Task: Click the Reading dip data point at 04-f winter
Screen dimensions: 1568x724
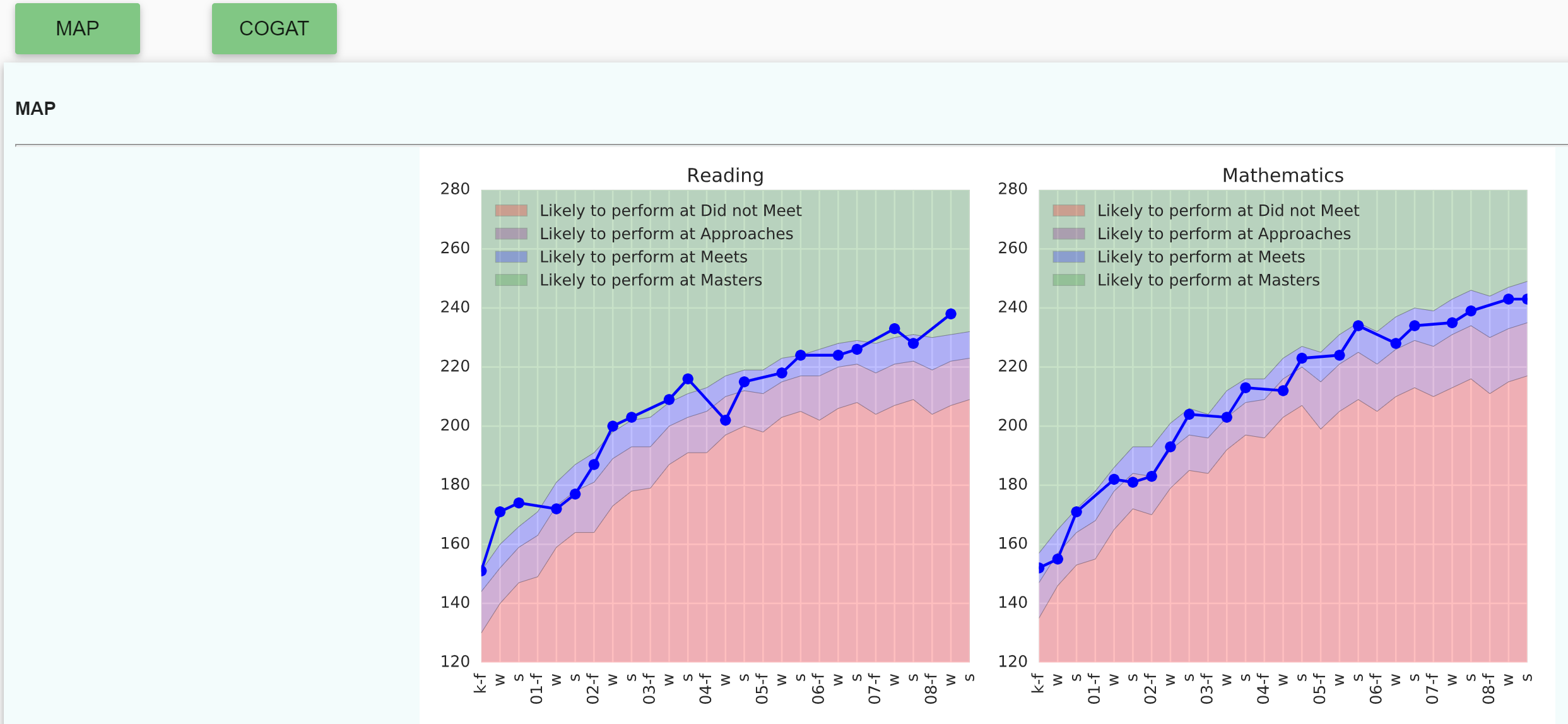Action: 726,420
